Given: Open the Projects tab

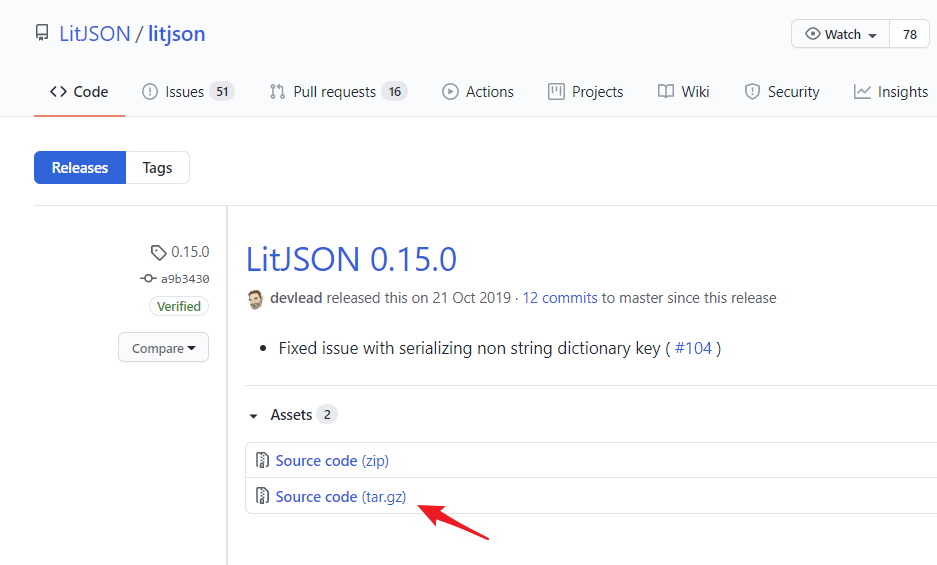Looking at the screenshot, I should click(x=585, y=91).
